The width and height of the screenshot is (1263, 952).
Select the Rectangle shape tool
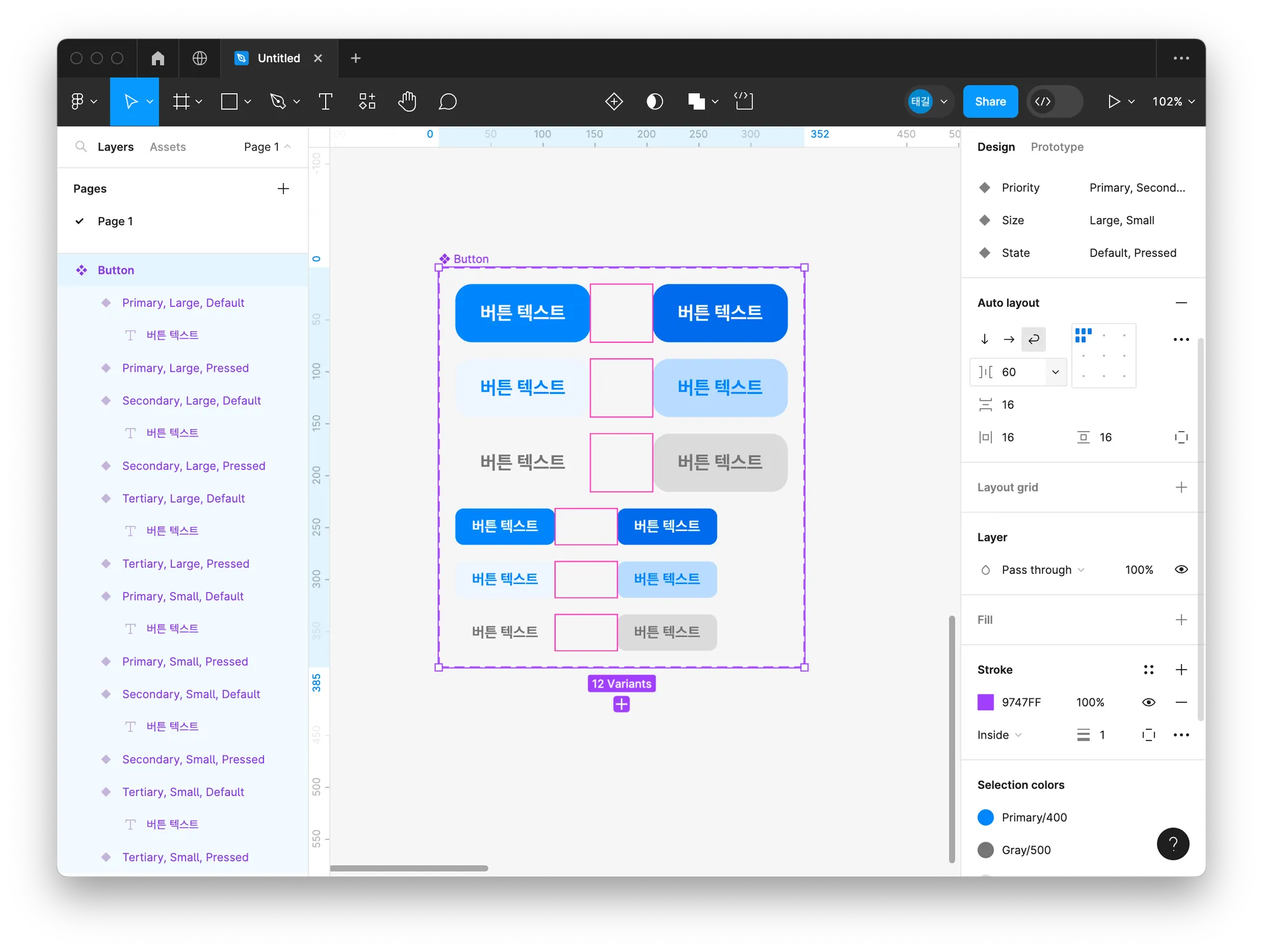(229, 102)
